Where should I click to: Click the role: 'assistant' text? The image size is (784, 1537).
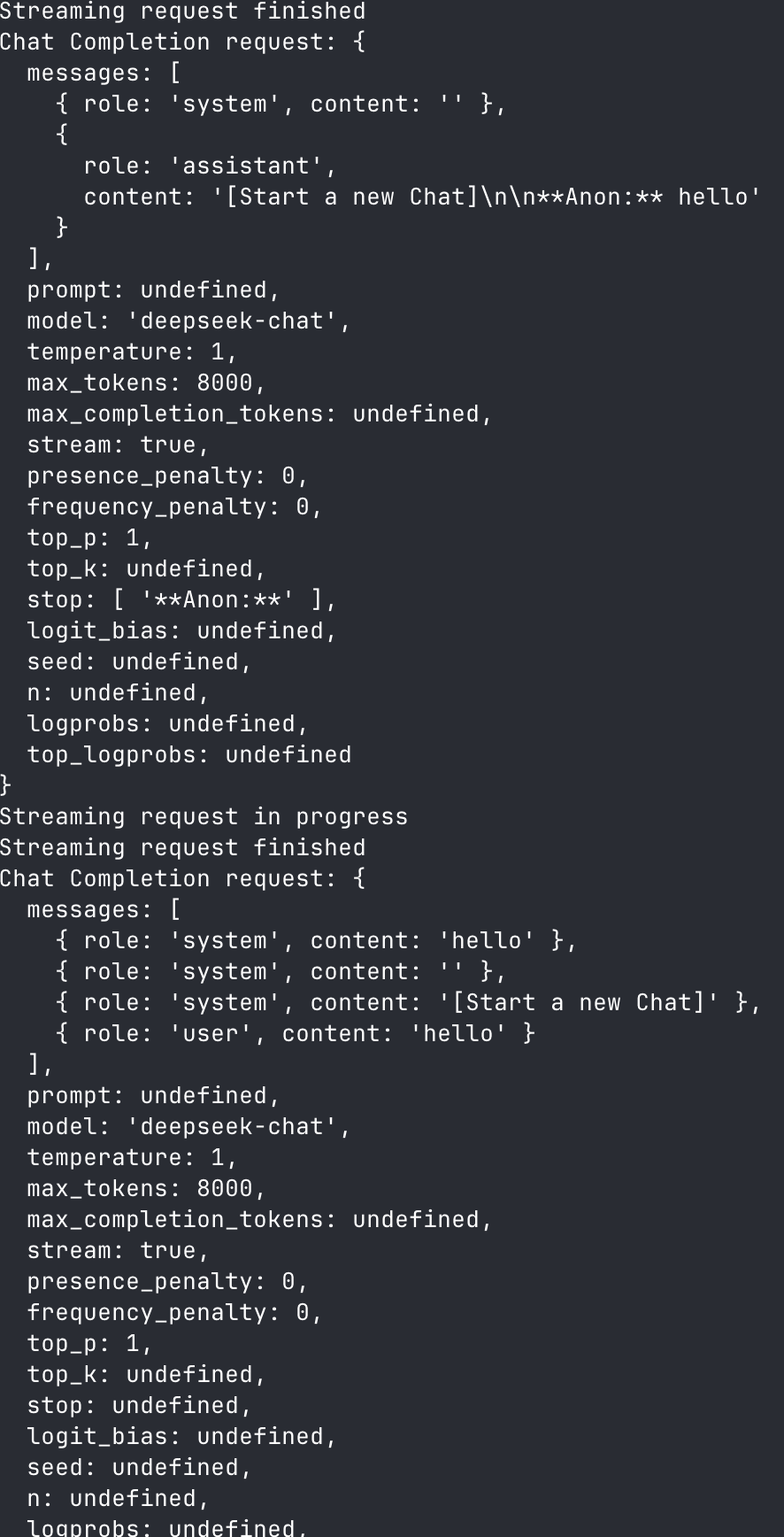[x=210, y=166]
